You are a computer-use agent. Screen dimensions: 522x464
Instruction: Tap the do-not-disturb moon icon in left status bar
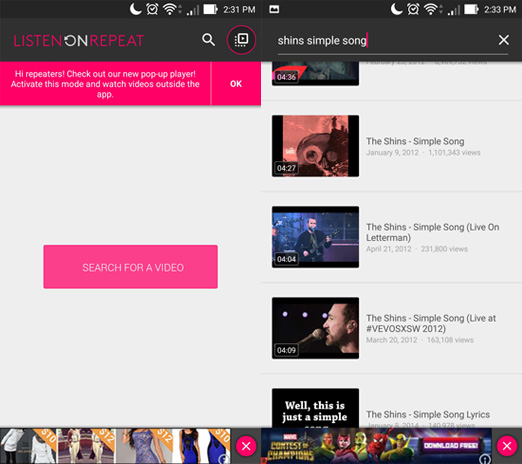point(135,9)
